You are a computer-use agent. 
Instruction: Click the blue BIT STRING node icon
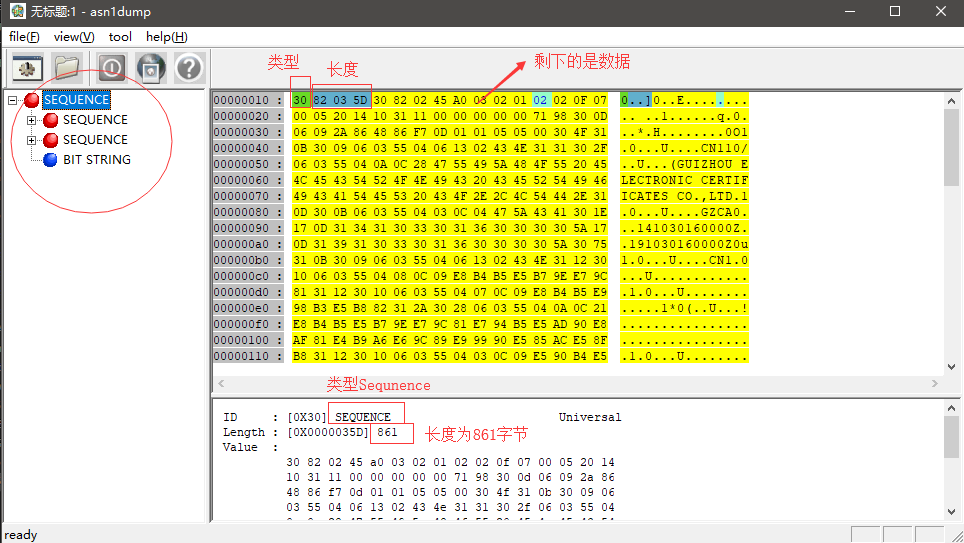50,160
